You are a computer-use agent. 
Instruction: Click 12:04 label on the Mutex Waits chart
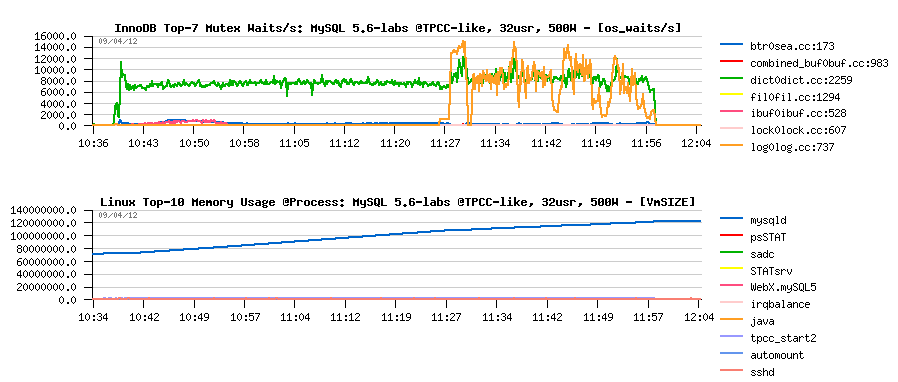(697, 142)
